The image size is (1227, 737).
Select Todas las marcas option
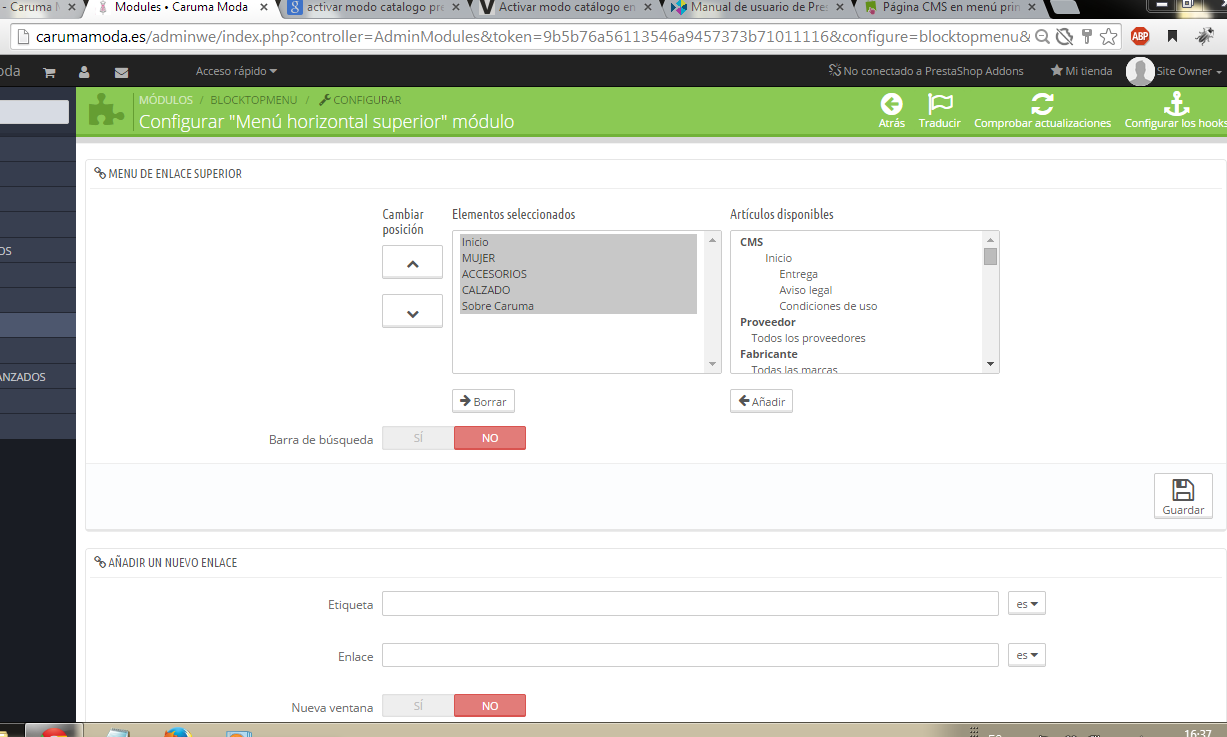794,369
